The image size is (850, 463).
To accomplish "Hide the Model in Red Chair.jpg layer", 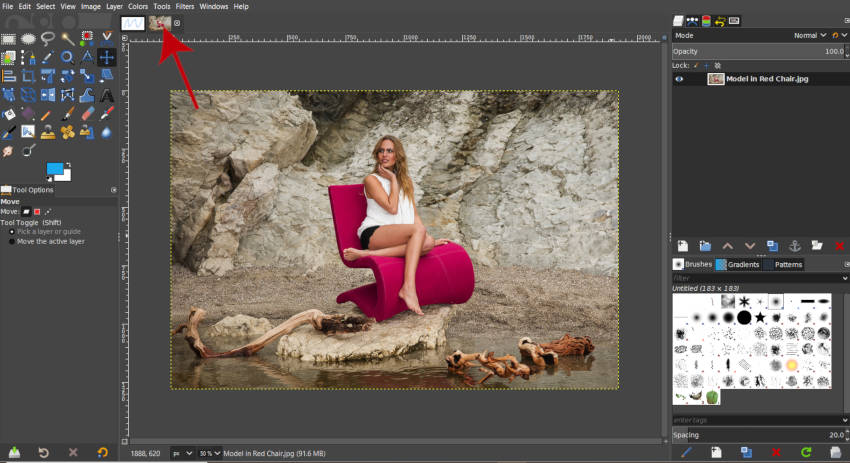I will pos(680,79).
